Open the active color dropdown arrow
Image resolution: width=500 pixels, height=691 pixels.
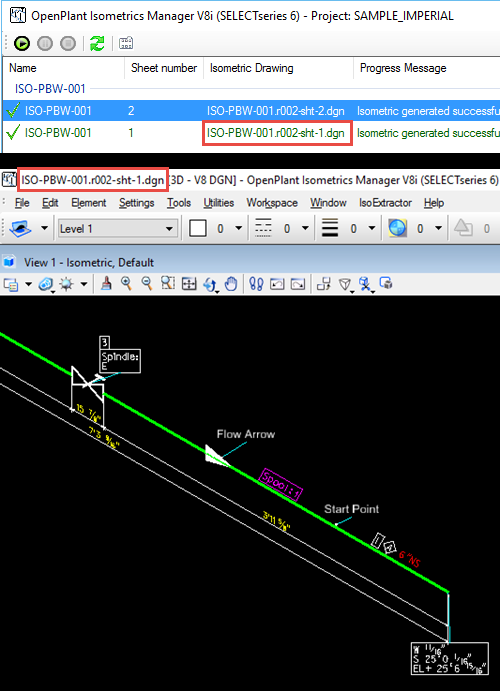pyautogui.click(x=238, y=228)
